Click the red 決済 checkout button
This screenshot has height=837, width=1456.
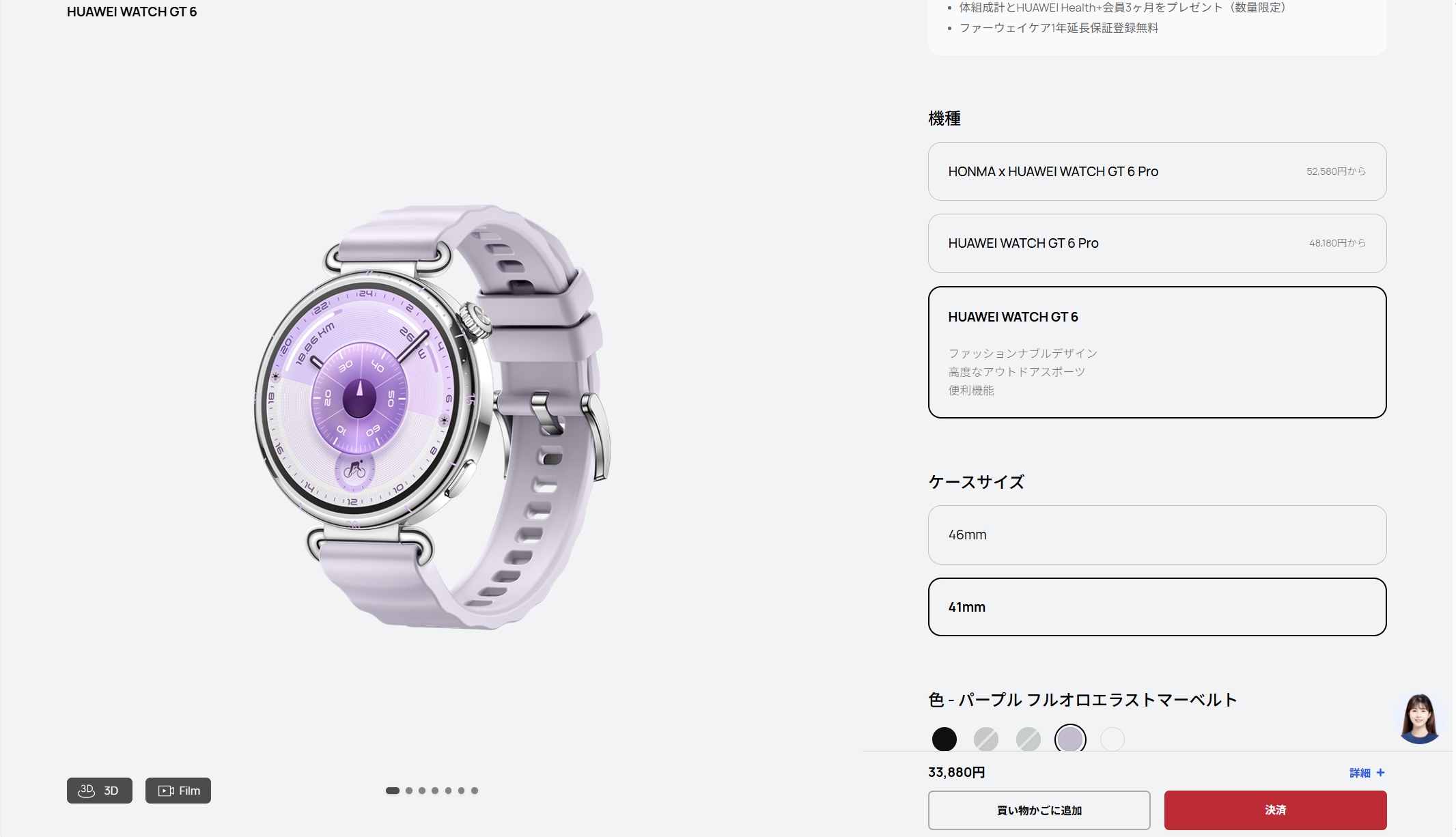tap(1275, 810)
